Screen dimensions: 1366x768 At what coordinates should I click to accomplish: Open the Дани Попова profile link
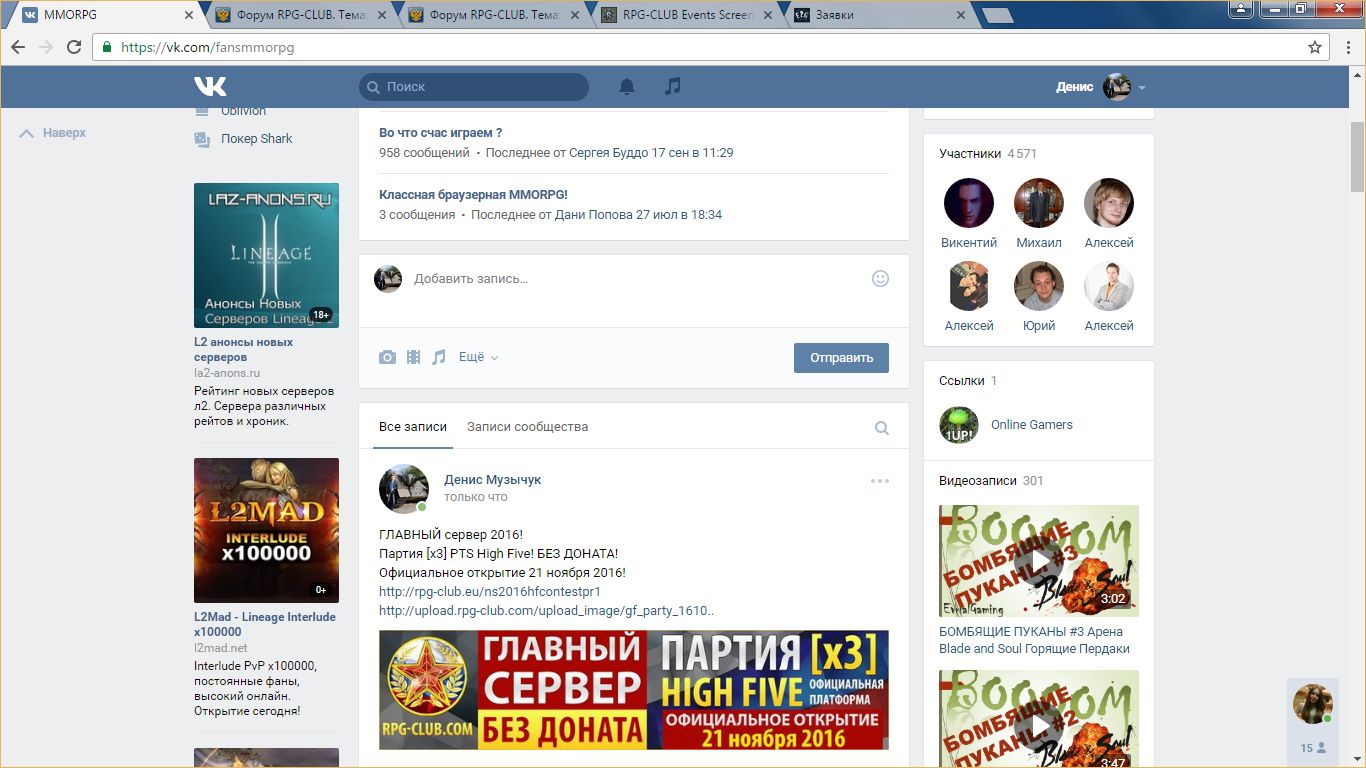[x=594, y=215]
